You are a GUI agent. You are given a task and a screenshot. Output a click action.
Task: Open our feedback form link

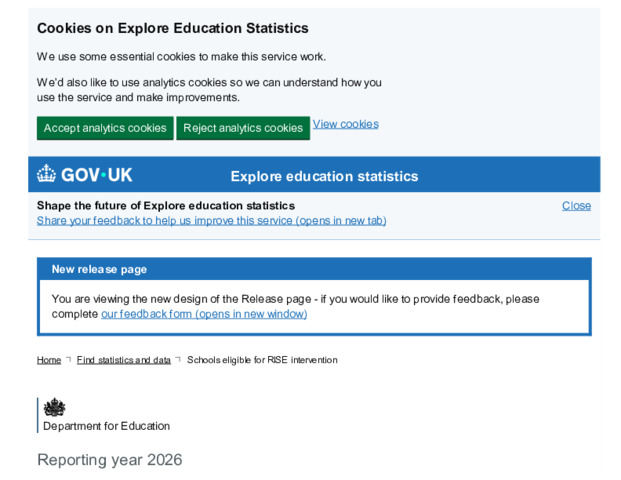pyautogui.click(x=204, y=314)
